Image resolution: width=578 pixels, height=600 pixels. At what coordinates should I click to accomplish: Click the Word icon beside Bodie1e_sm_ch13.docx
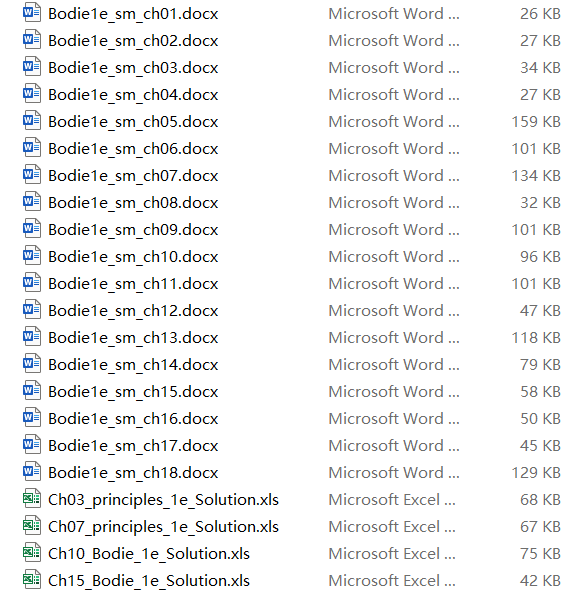32,336
